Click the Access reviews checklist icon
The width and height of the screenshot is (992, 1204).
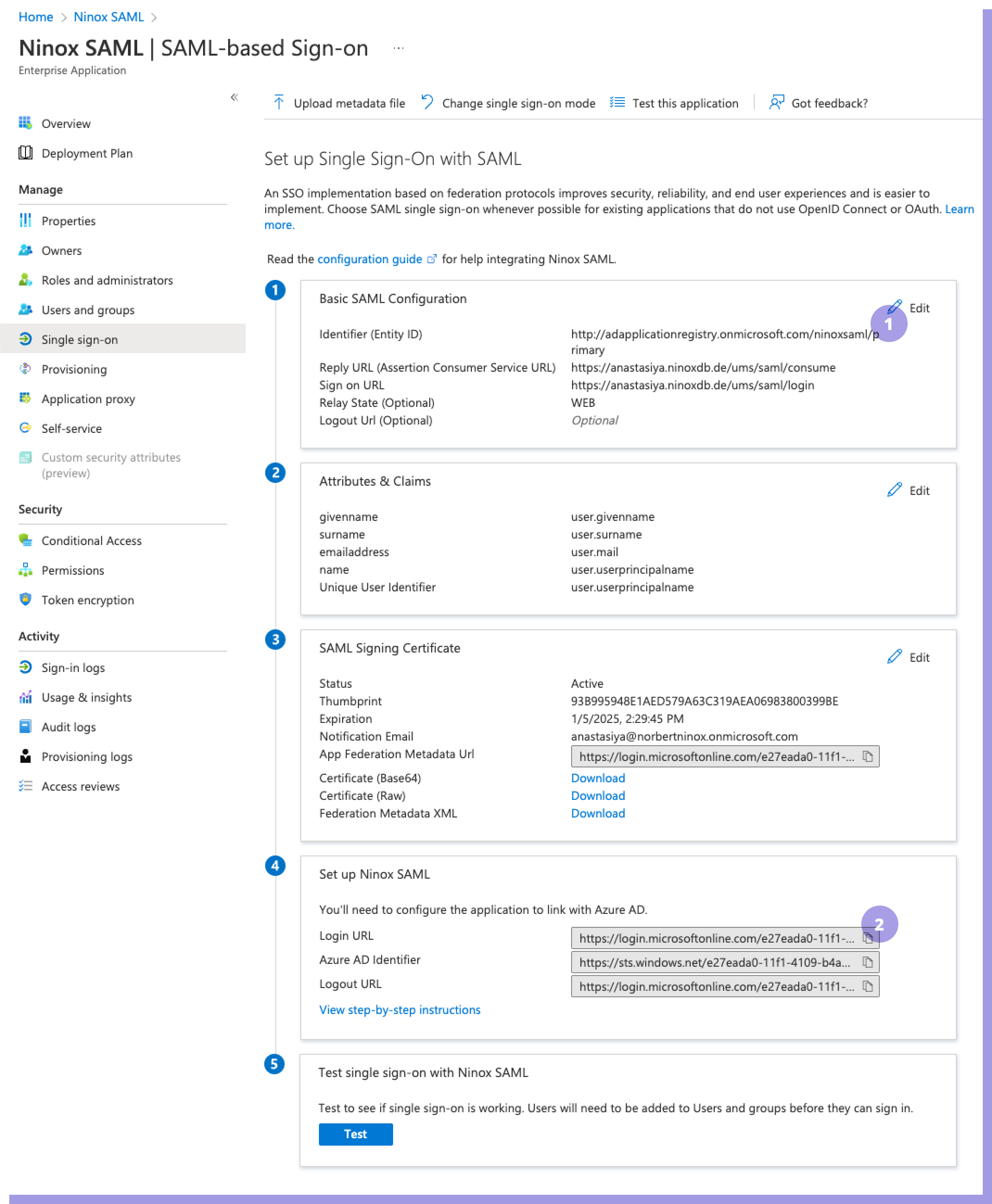[x=25, y=786]
